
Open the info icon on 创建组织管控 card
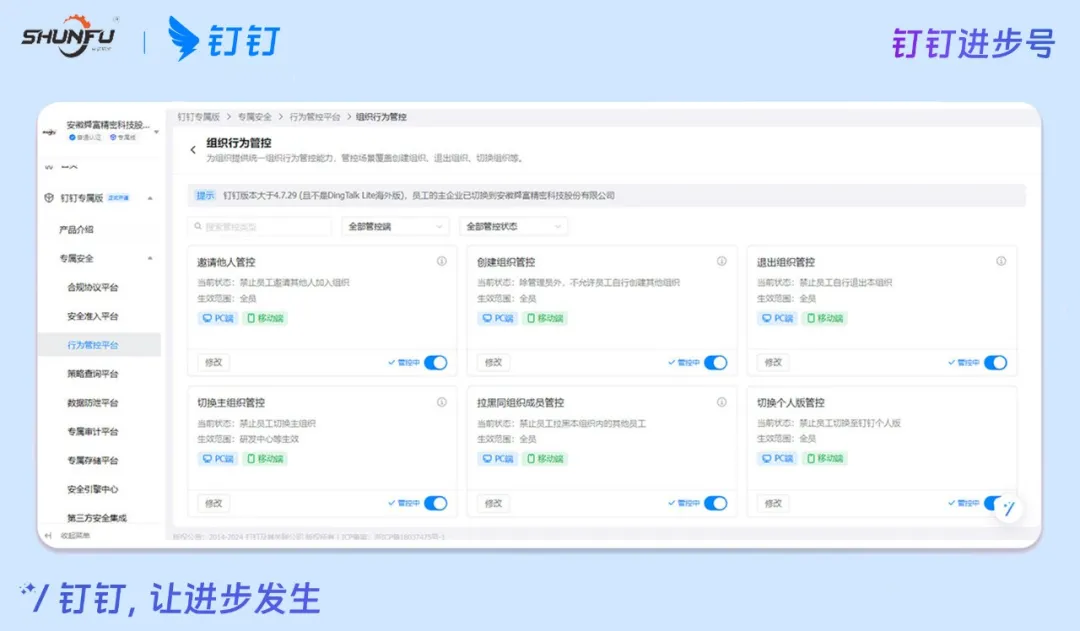pyautogui.click(x=721, y=261)
